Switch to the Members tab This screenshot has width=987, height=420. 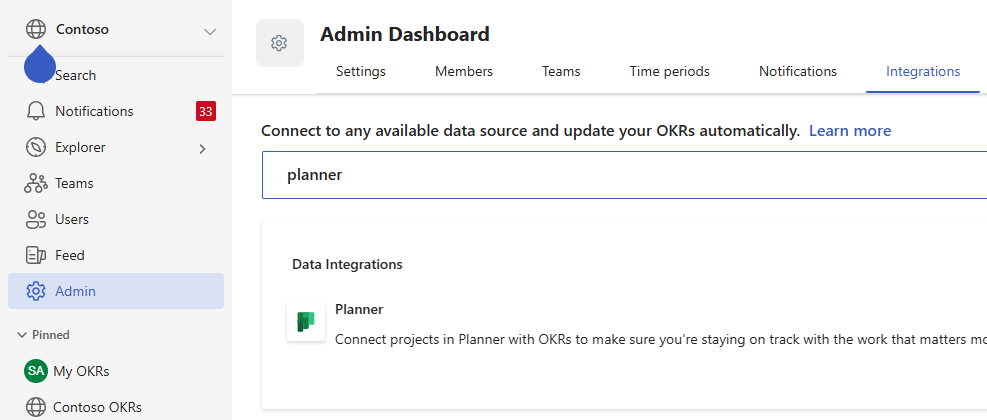coord(464,71)
